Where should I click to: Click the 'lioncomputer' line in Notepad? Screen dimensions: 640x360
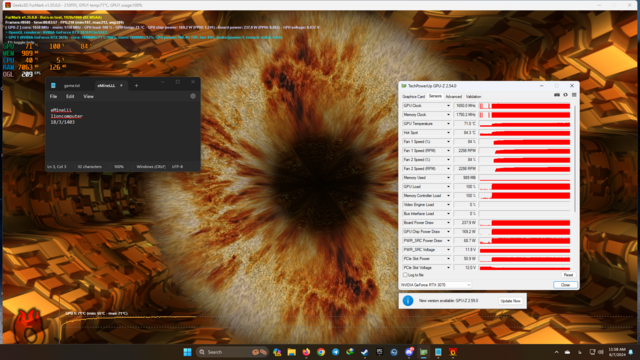(67, 116)
